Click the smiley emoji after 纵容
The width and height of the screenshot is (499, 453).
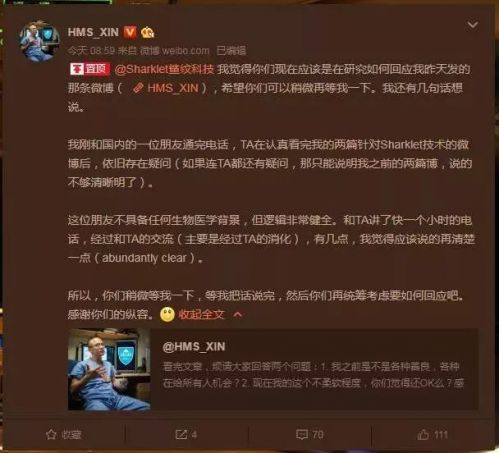[167, 314]
